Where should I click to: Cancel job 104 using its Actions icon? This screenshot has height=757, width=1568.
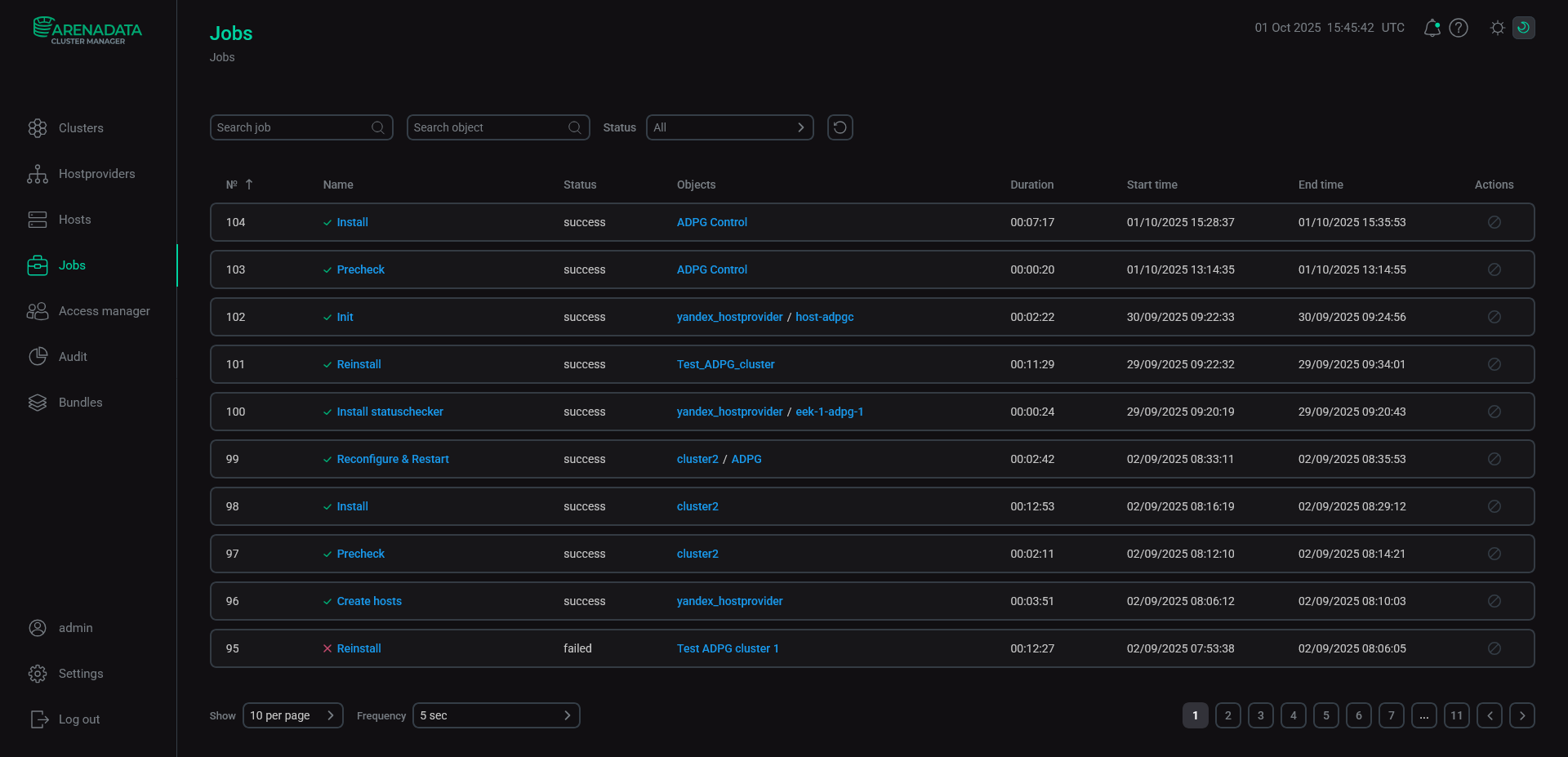point(1494,221)
